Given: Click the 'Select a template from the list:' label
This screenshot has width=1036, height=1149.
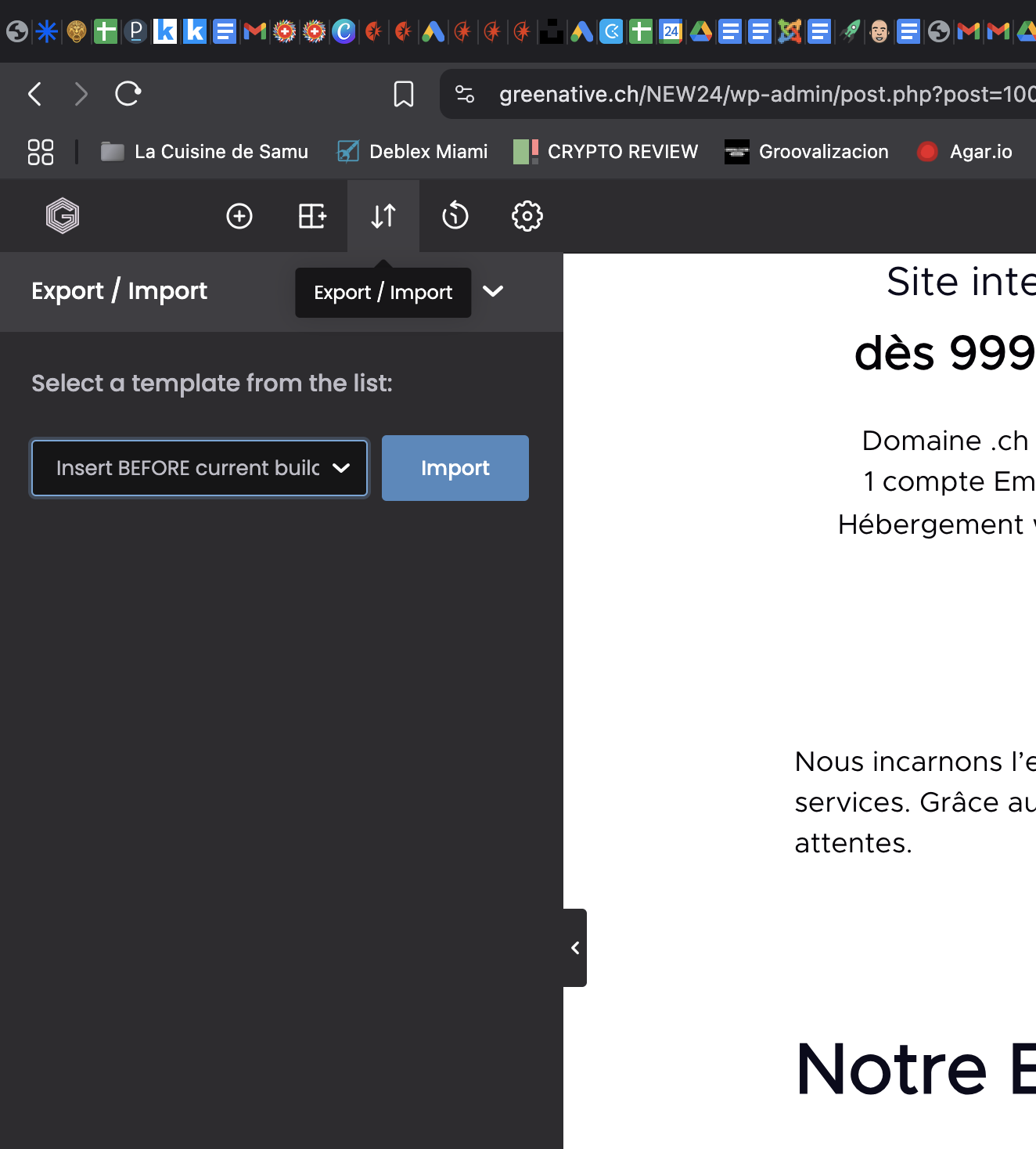Looking at the screenshot, I should (212, 384).
